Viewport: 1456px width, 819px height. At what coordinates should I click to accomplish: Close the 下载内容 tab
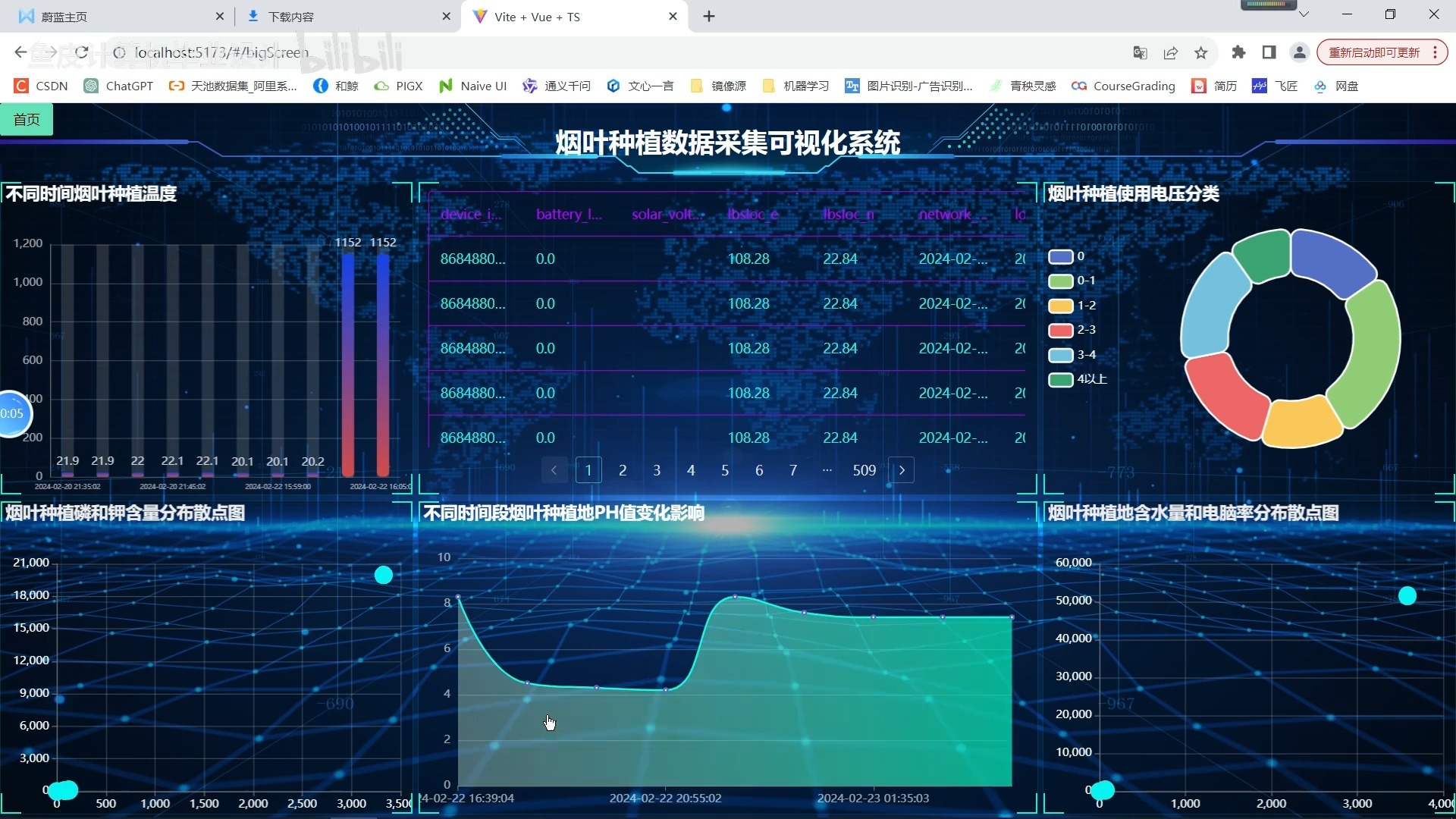446,16
